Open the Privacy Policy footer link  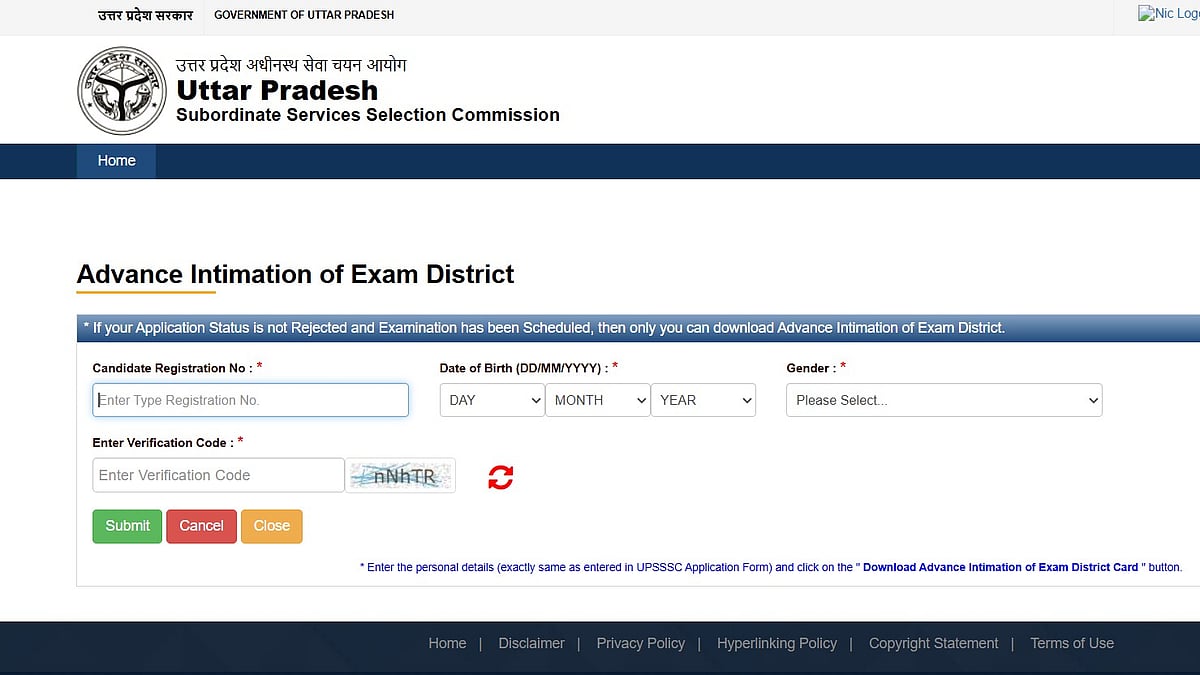pyautogui.click(x=640, y=643)
